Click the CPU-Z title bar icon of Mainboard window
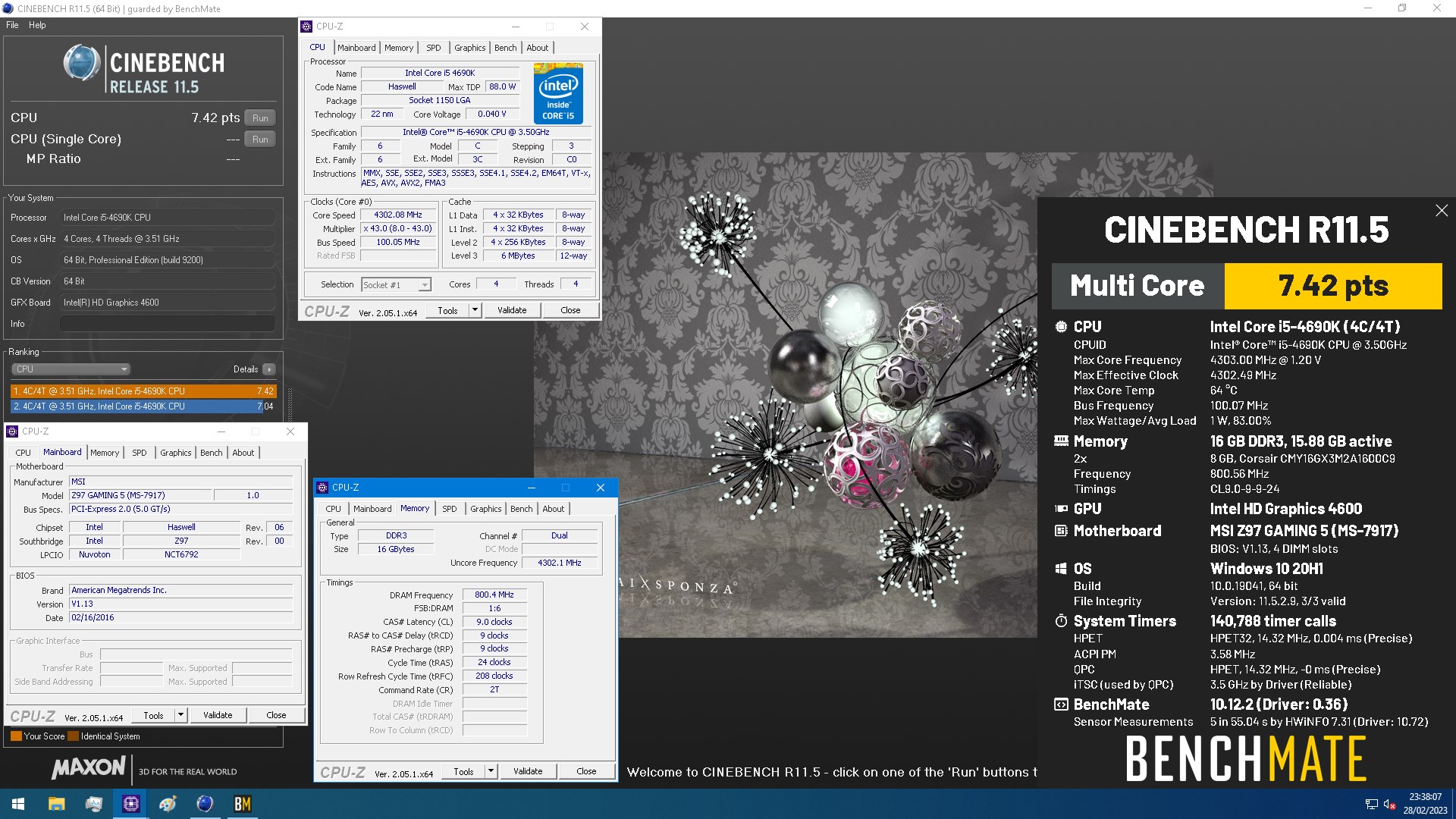The width and height of the screenshot is (1456, 819). 12,431
